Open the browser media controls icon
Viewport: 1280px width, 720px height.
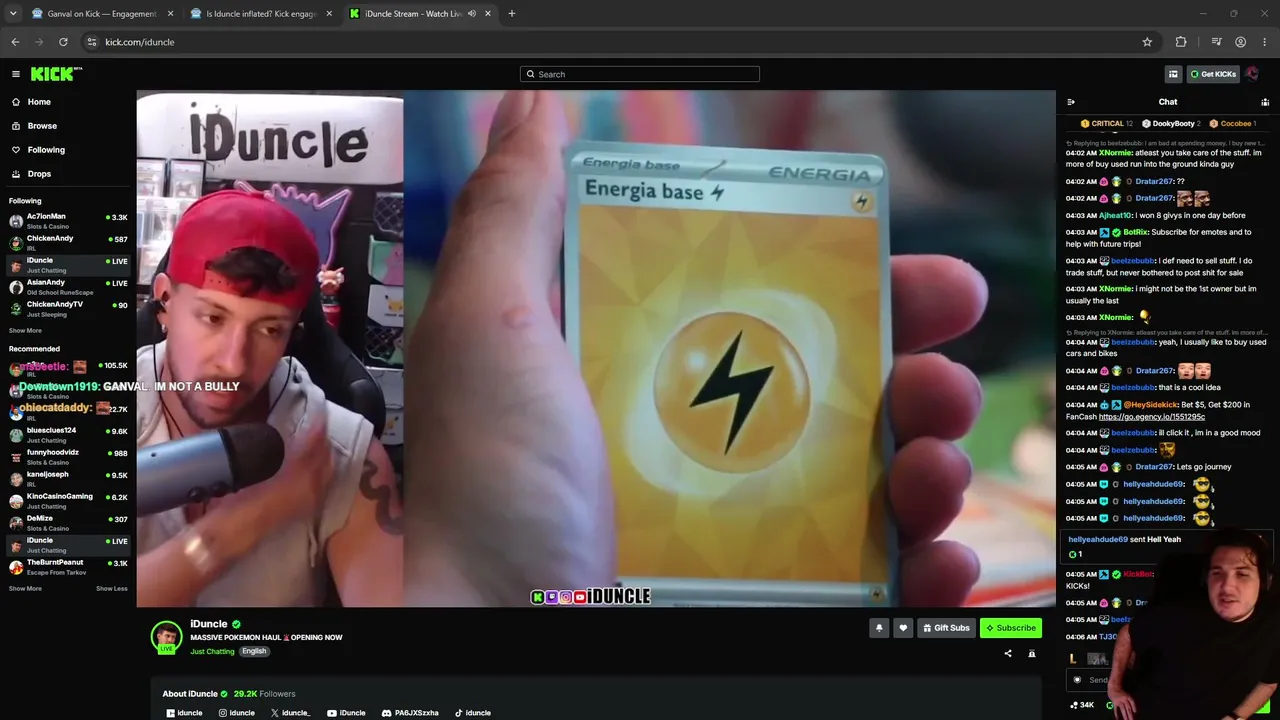pos(1216,42)
